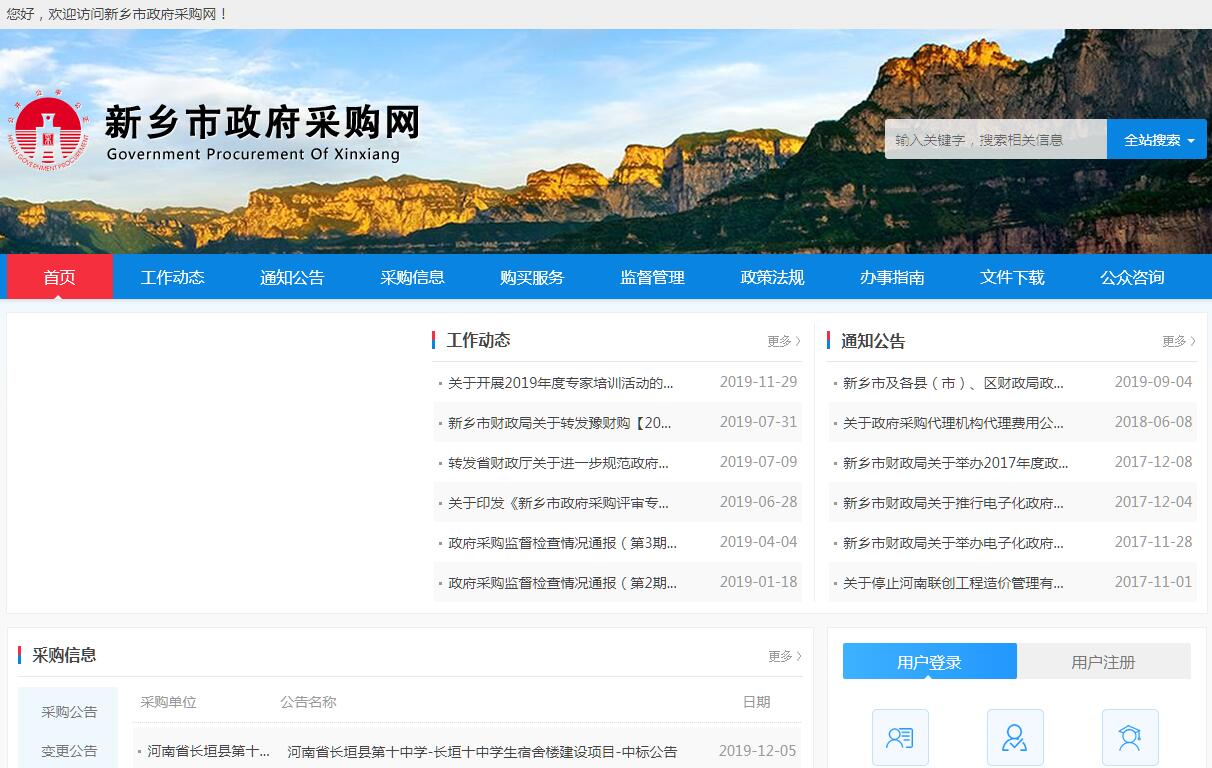
Task: Switch to the 用户注册 tab
Action: (1103, 662)
